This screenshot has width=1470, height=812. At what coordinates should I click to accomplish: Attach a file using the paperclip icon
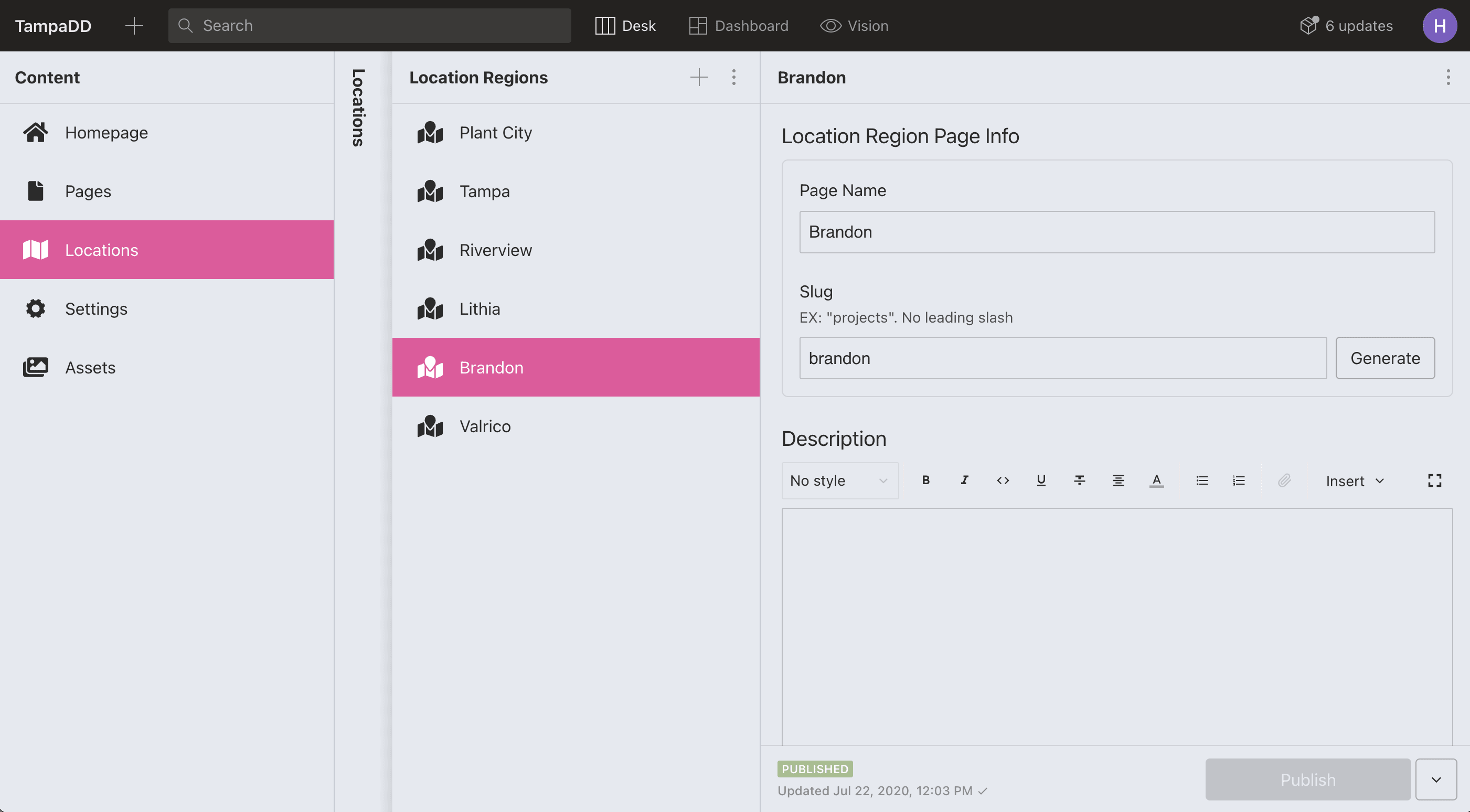coord(1284,480)
